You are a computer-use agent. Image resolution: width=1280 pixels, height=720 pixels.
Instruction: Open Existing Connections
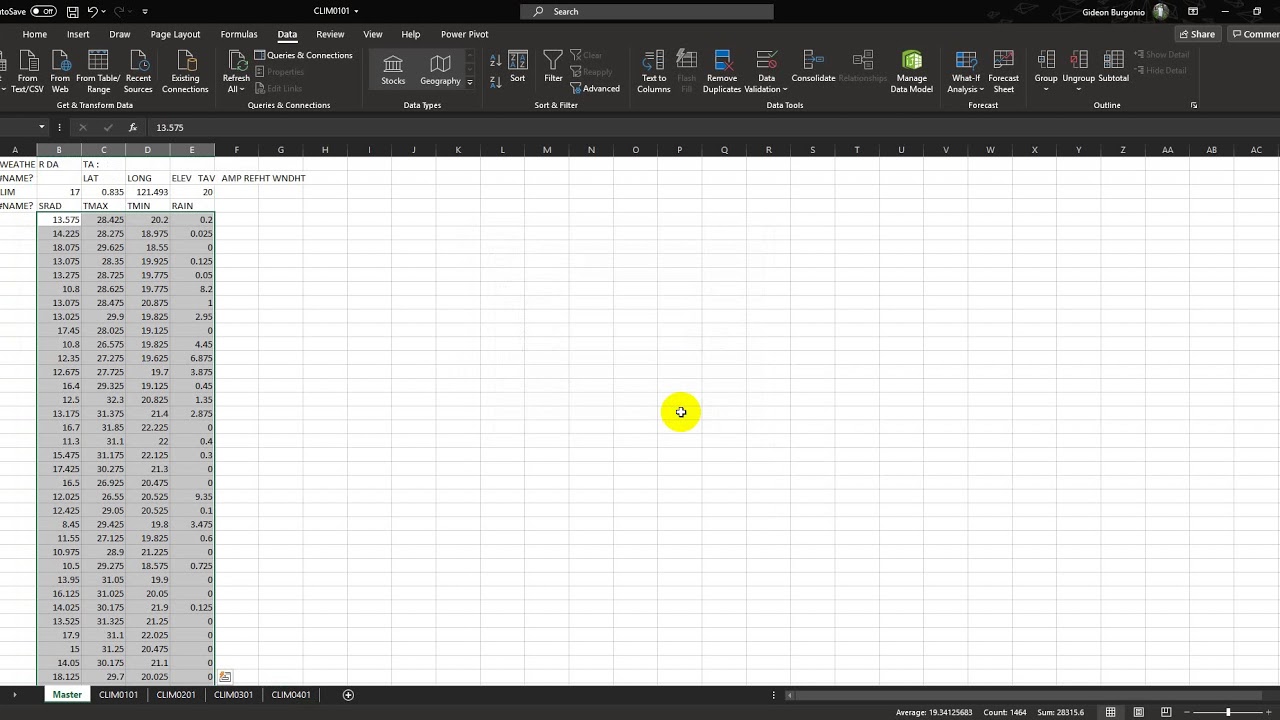185,72
